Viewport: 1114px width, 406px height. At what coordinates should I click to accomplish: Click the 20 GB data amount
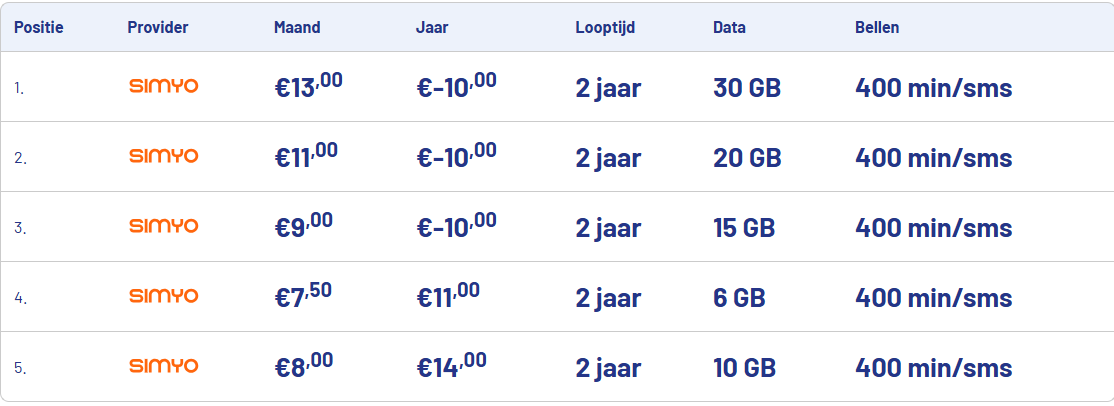tap(747, 158)
